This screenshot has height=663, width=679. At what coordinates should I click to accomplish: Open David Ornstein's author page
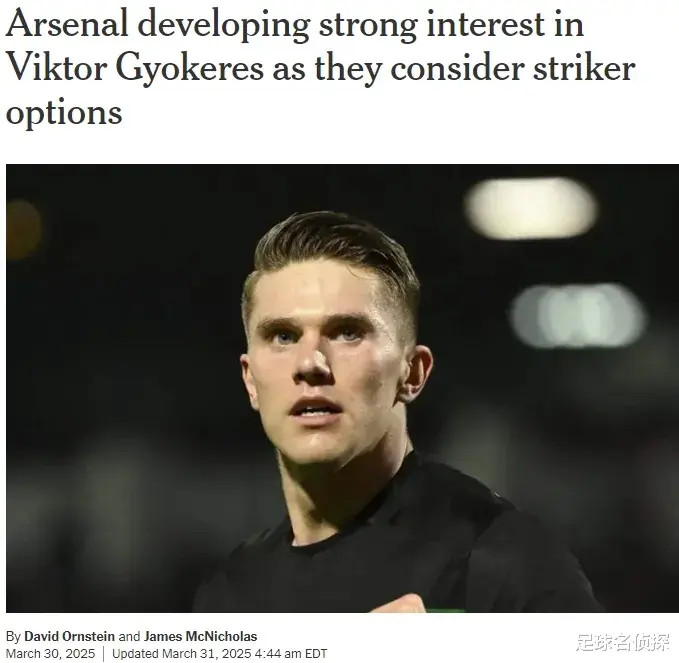pos(69,636)
